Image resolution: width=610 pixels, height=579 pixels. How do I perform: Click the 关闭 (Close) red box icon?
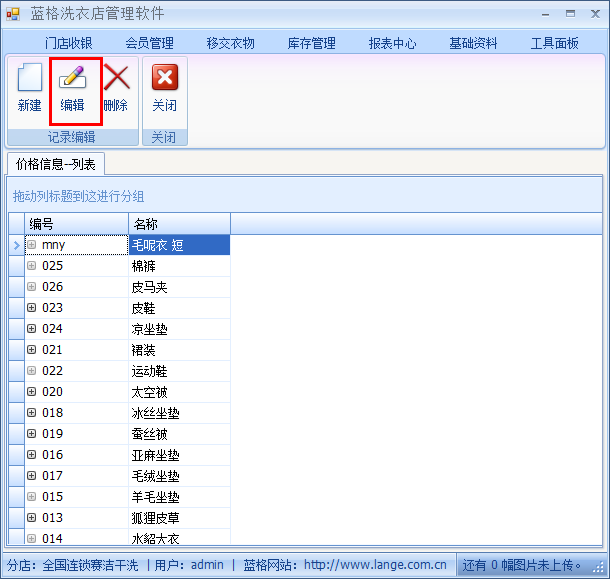click(x=165, y=77)
